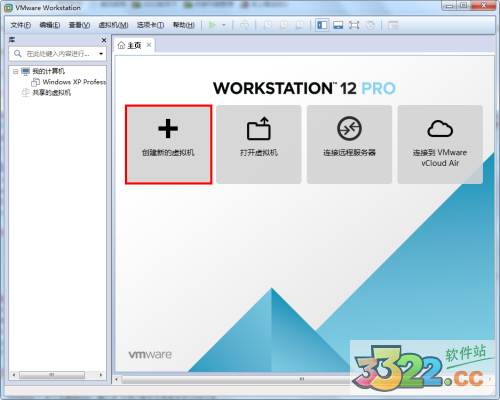
Task: Click into the library search input field
Action: click(x=58, y=54)
